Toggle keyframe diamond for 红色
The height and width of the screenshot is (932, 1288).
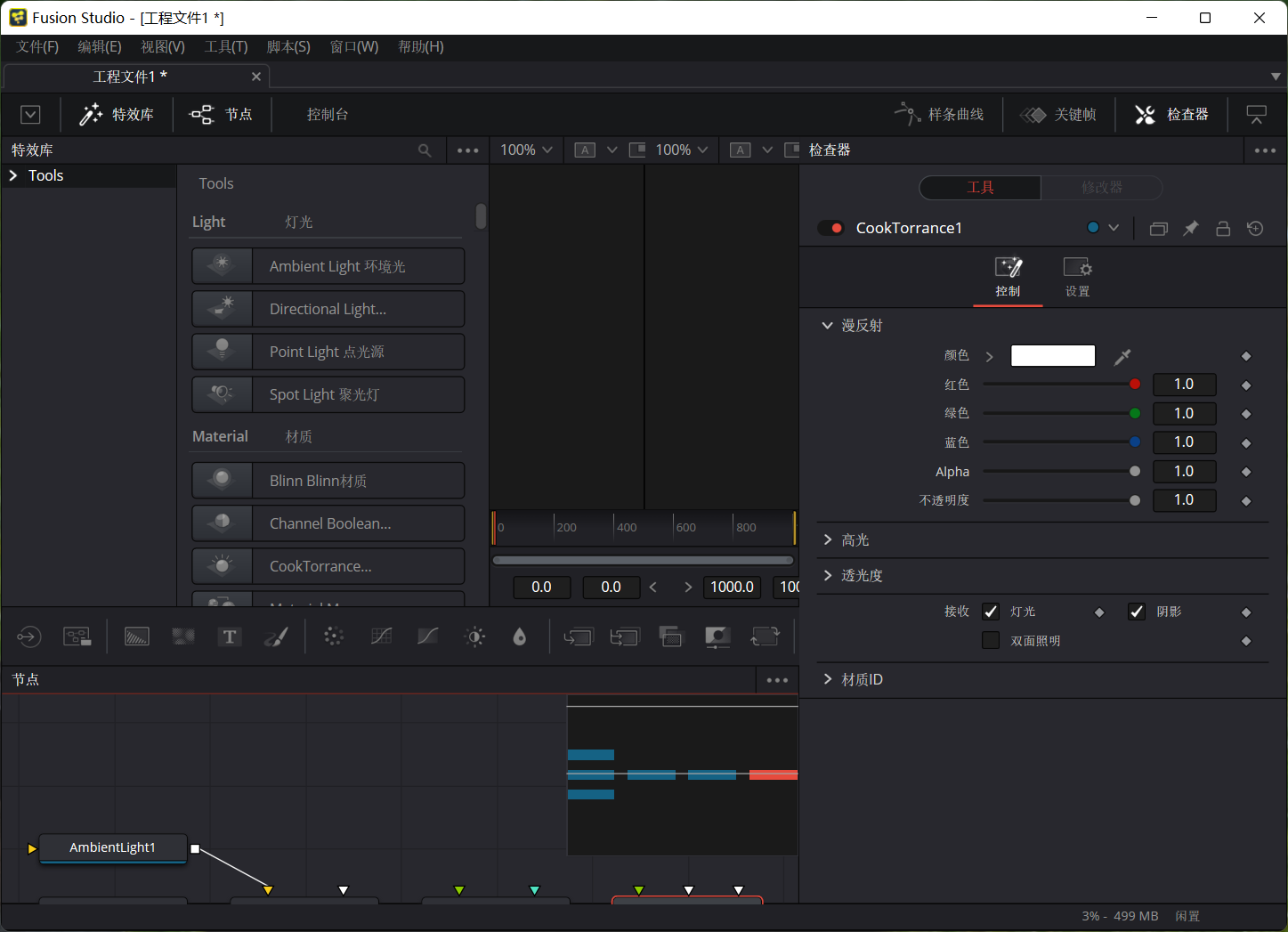tap(1246, 385)
